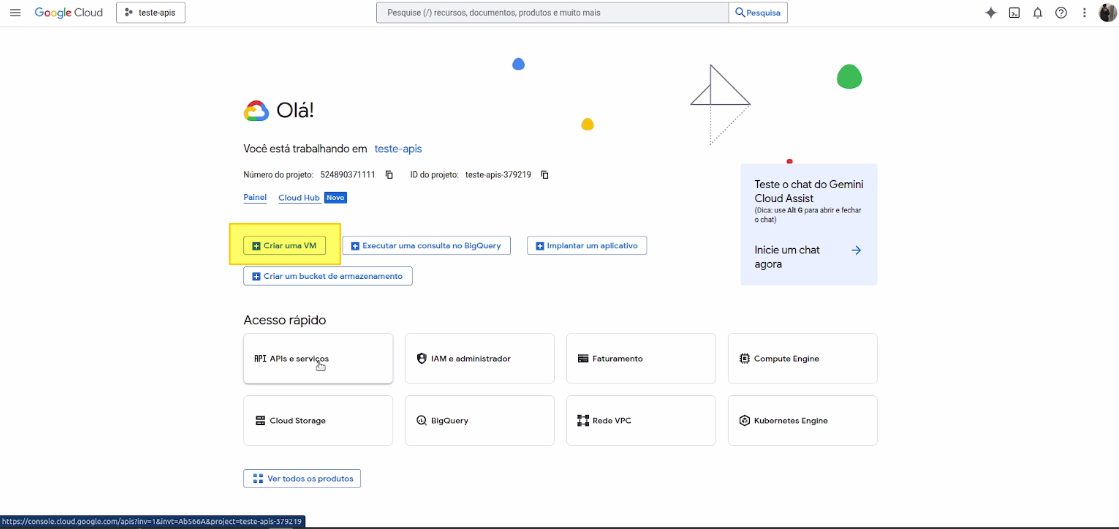Click Executar uma consulta no BigQuery
The image size is (1119, 529).
pyautogui.click(x=427, y=246)
